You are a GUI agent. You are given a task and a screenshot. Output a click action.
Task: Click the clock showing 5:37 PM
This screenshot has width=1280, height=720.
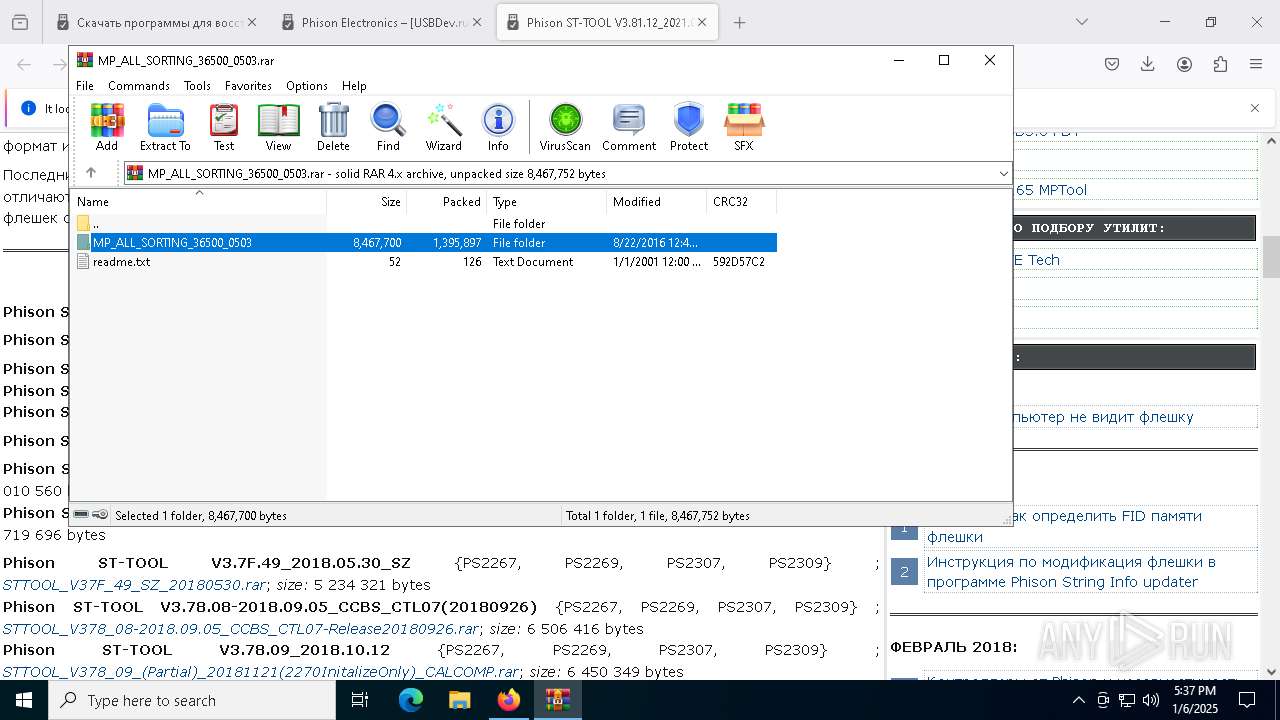coord(1194,700)
